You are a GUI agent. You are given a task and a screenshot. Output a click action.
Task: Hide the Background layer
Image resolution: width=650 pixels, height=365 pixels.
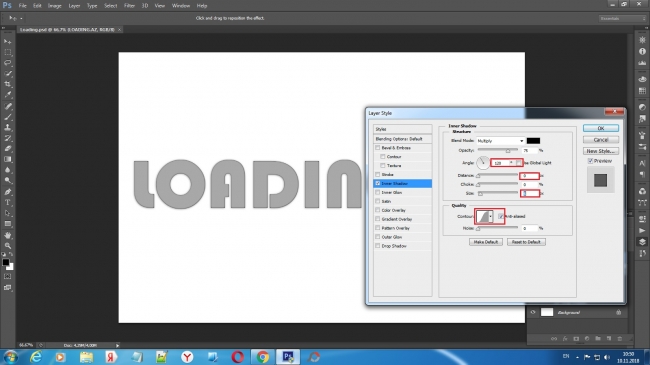533,312
